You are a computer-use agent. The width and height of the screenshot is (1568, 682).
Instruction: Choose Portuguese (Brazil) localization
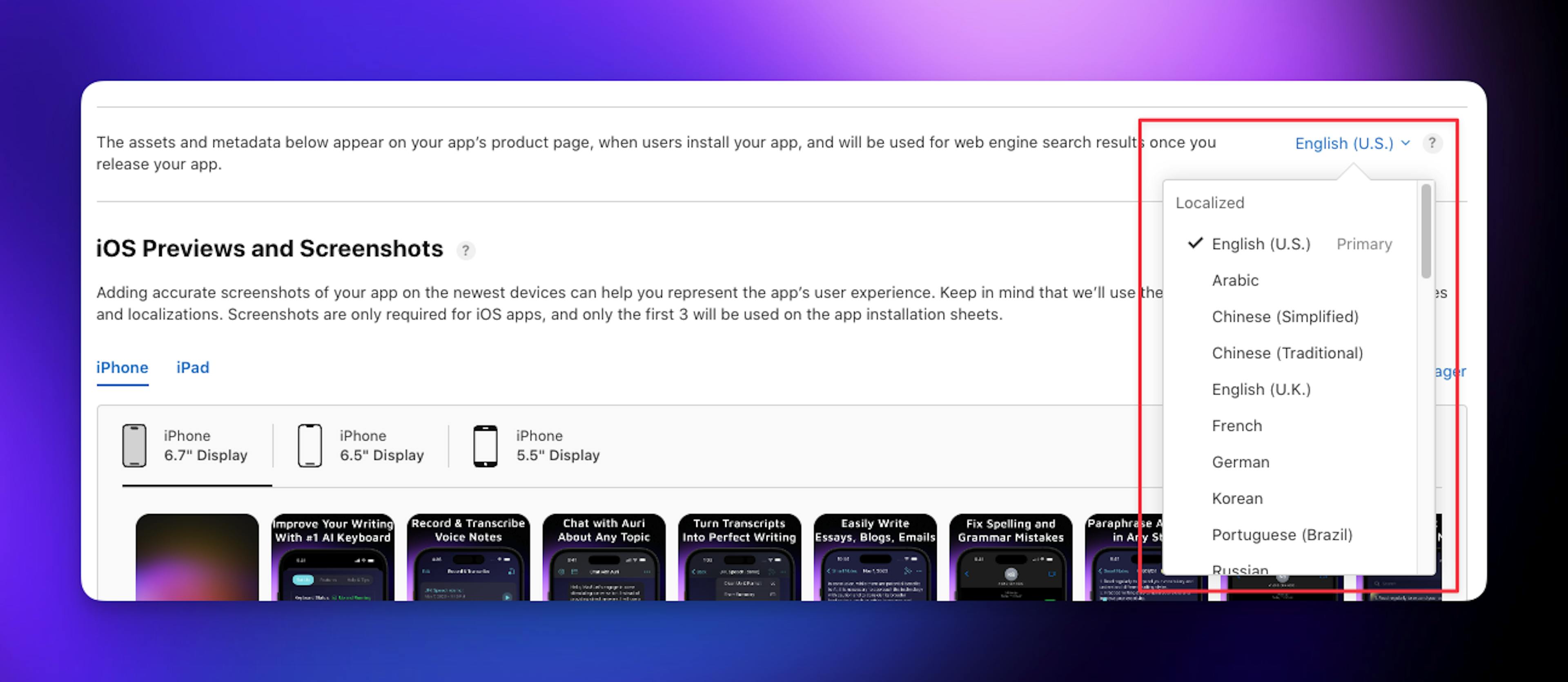coord(1281,534)
